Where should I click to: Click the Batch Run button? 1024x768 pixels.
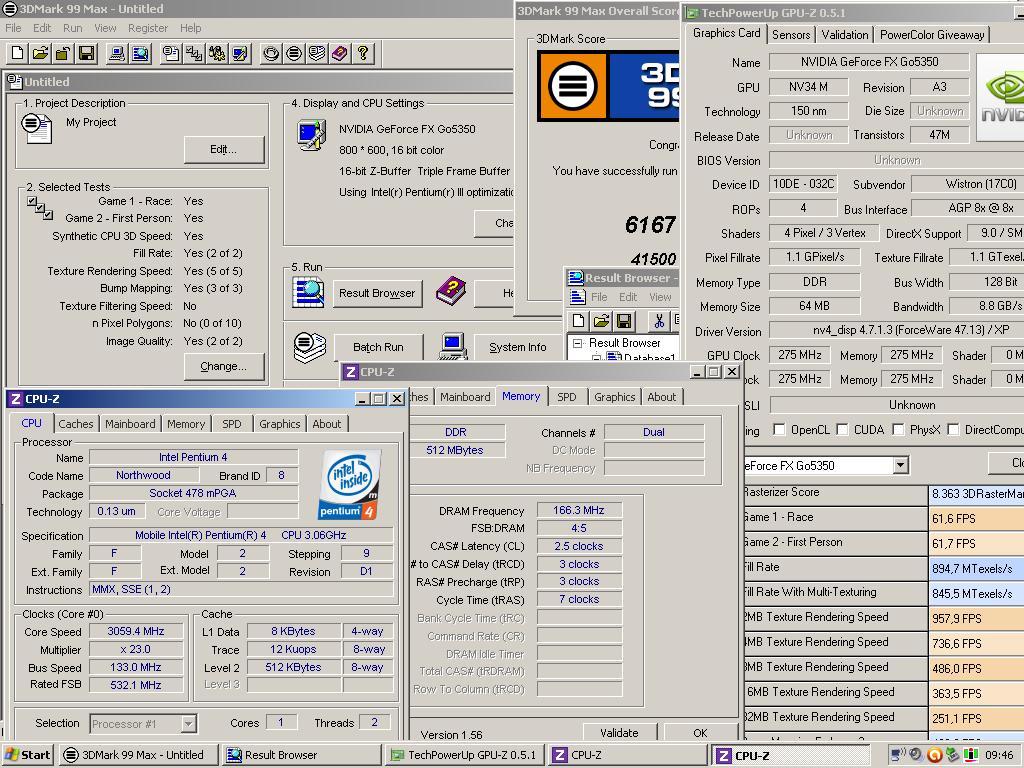[x=379, y=347]
